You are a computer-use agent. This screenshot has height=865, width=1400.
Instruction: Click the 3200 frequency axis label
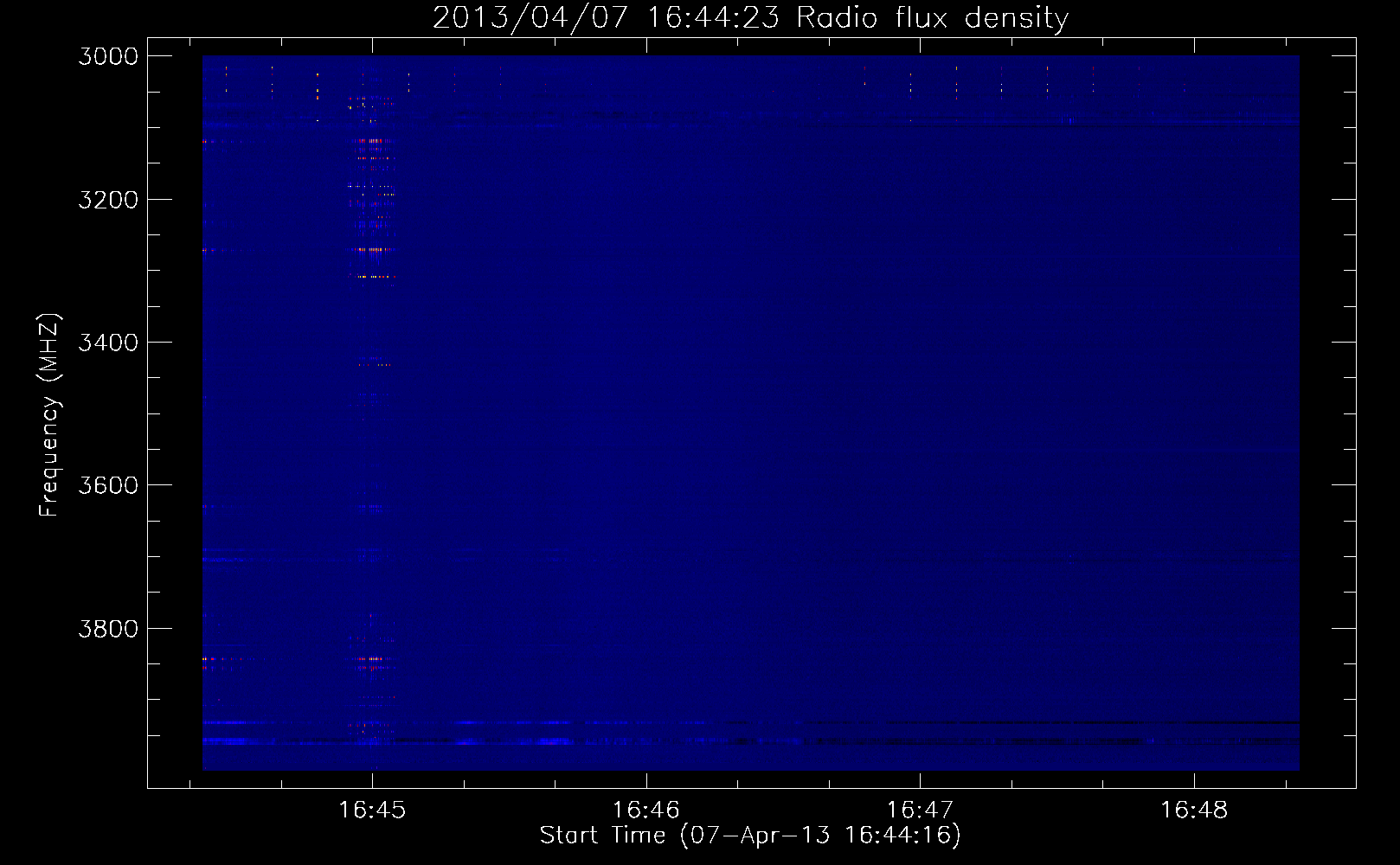108,200
